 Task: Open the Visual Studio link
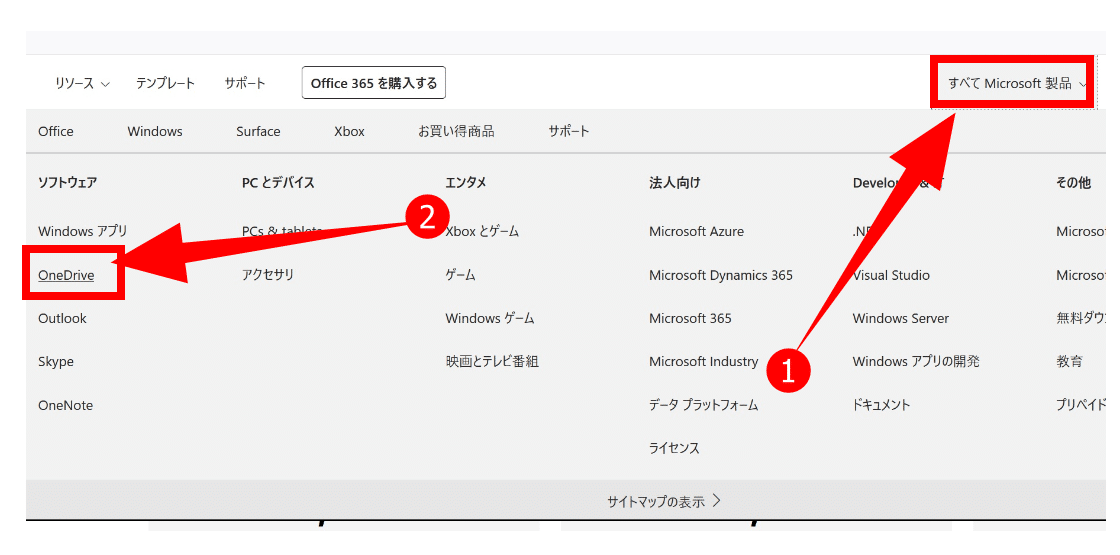coord(891,275)
